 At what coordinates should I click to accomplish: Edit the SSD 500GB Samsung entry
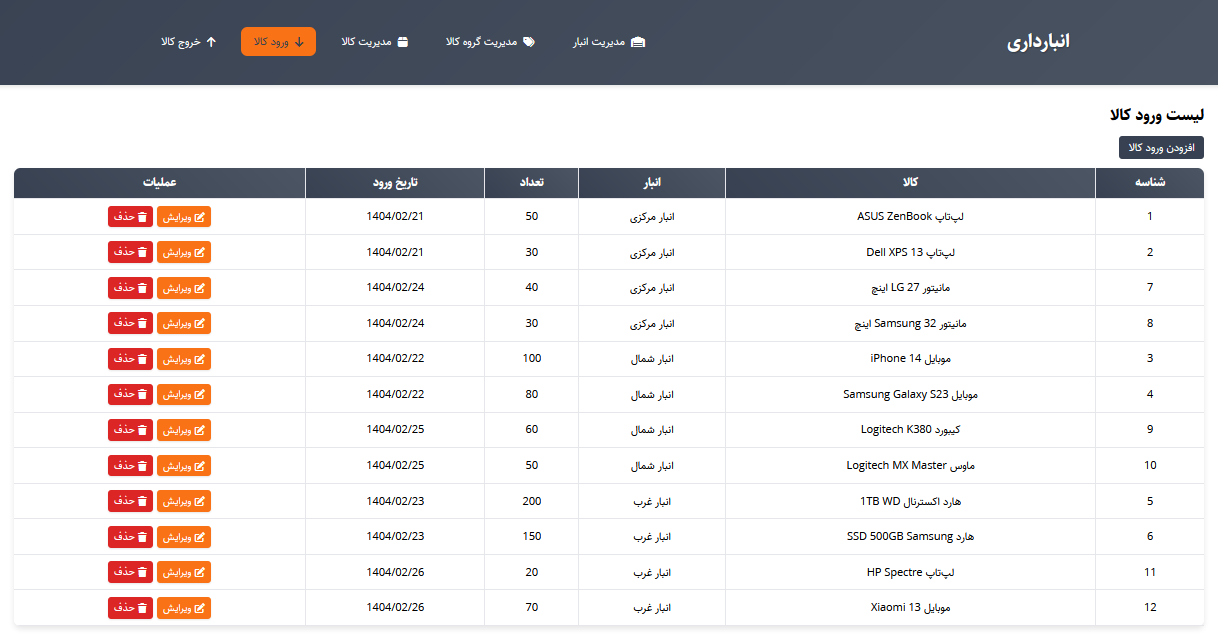pos(184,537)
